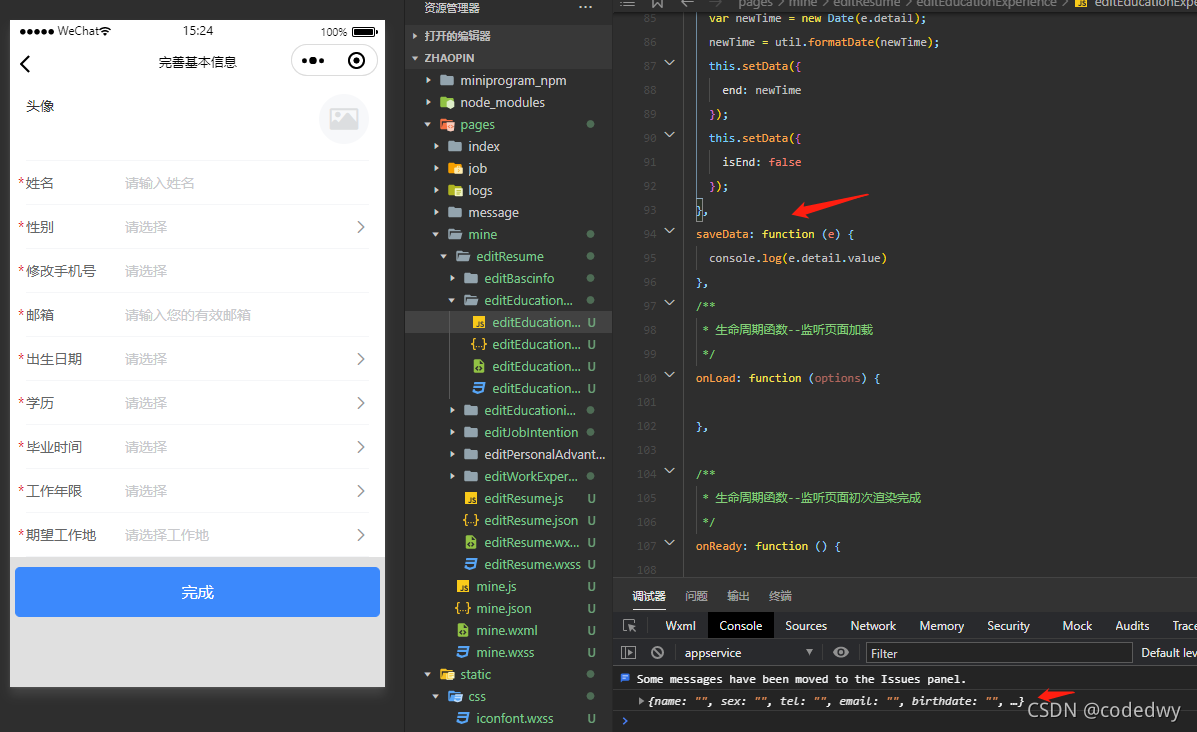The width and height of the screenshot is (1197, 732).
Task: Click the console Filter input
Action: click(x=999, y=653)
